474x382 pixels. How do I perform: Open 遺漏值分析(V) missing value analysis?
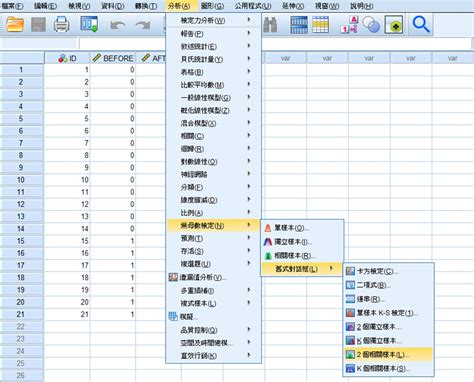tap(213, 277)
